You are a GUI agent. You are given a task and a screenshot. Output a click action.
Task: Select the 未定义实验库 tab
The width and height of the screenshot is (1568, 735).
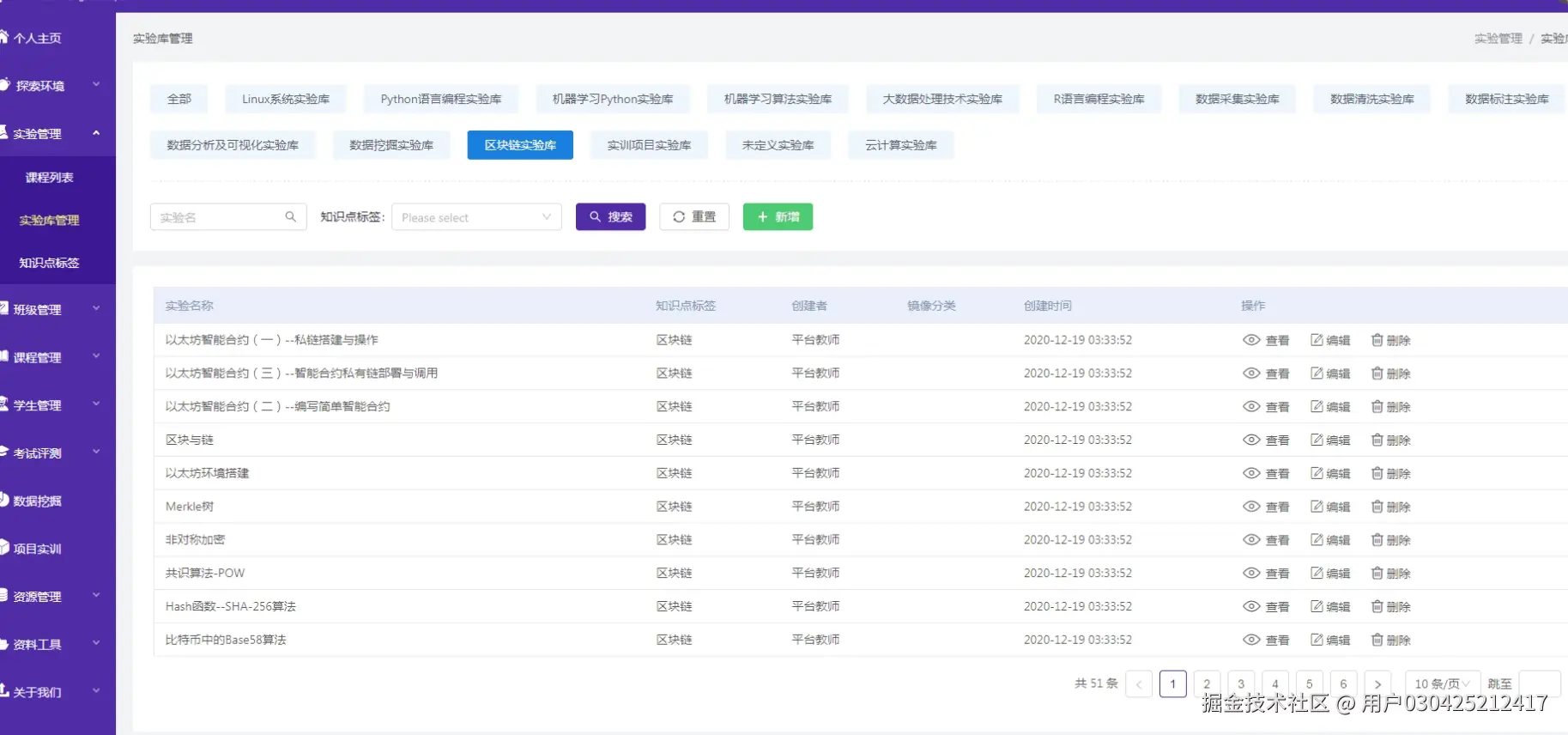(x=778, y=145)
